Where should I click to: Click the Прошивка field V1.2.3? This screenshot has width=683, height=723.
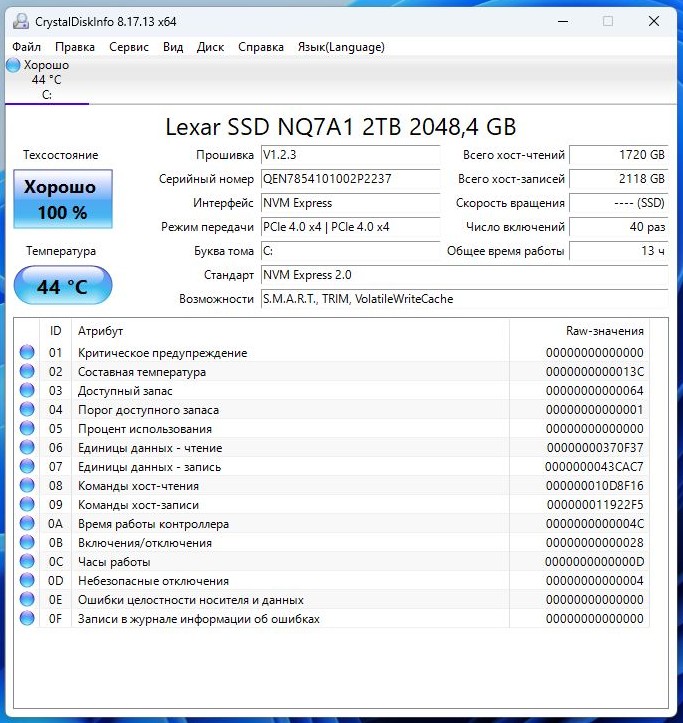350,155
